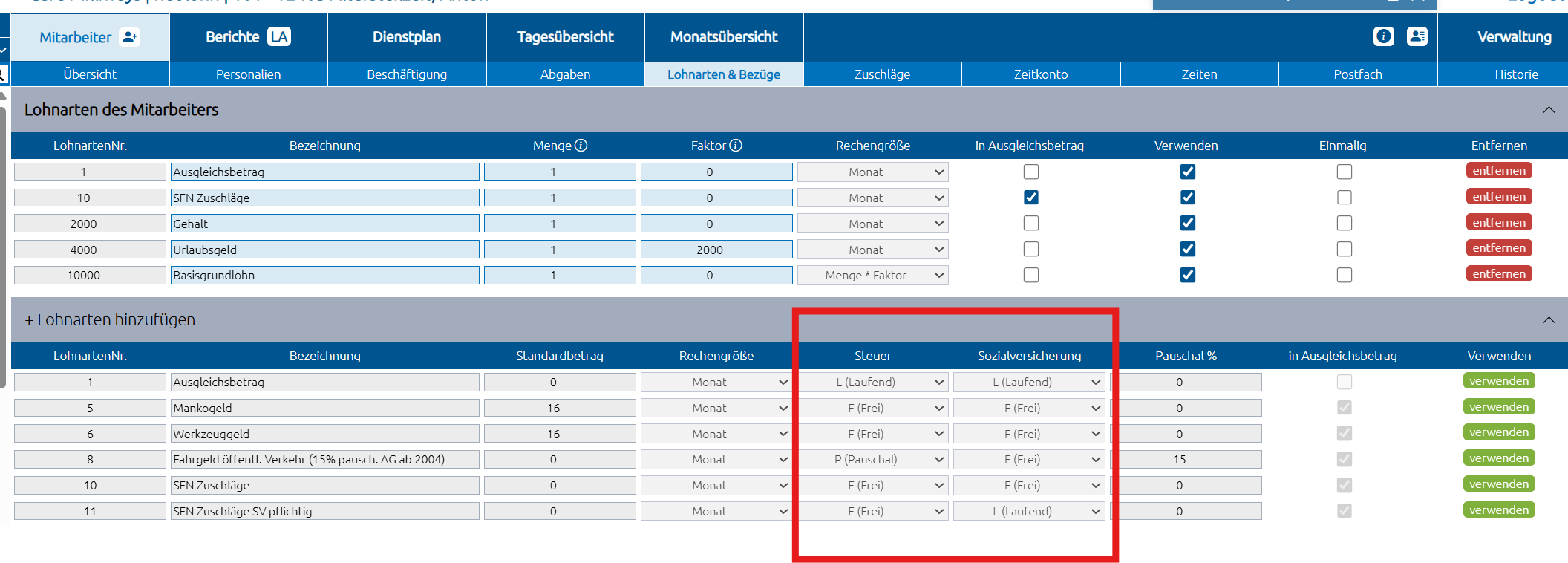Remove the Urlaubsgeld wage type with entfernen
1568x563 pixels.
pos(1498,248)
